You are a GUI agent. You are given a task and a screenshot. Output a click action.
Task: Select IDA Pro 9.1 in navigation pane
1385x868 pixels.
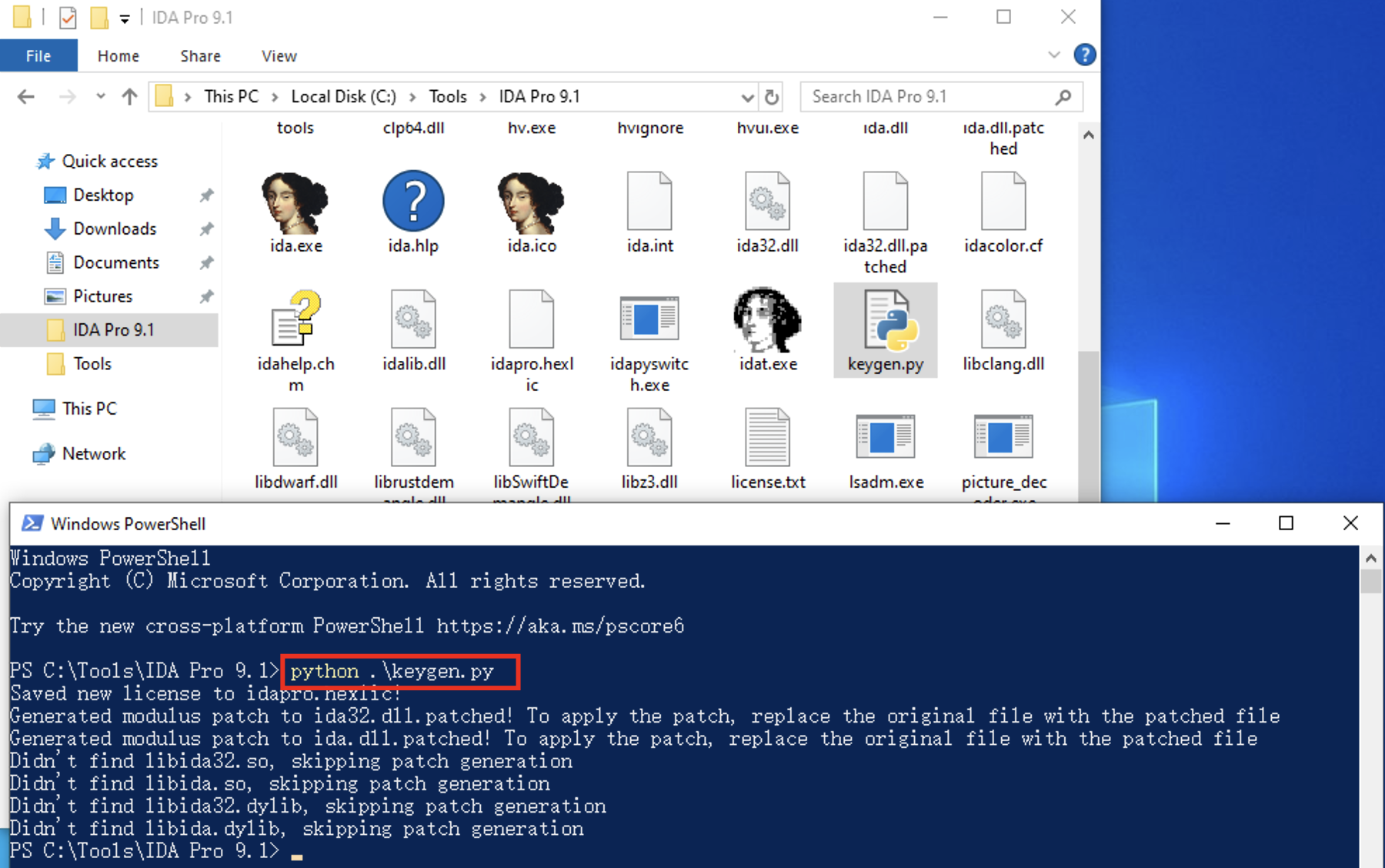109,330
